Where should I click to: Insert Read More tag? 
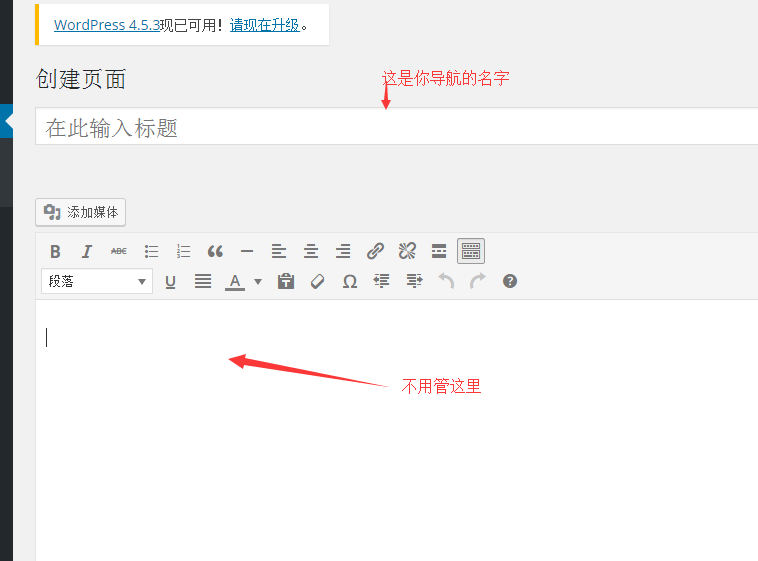pos(439,251)
